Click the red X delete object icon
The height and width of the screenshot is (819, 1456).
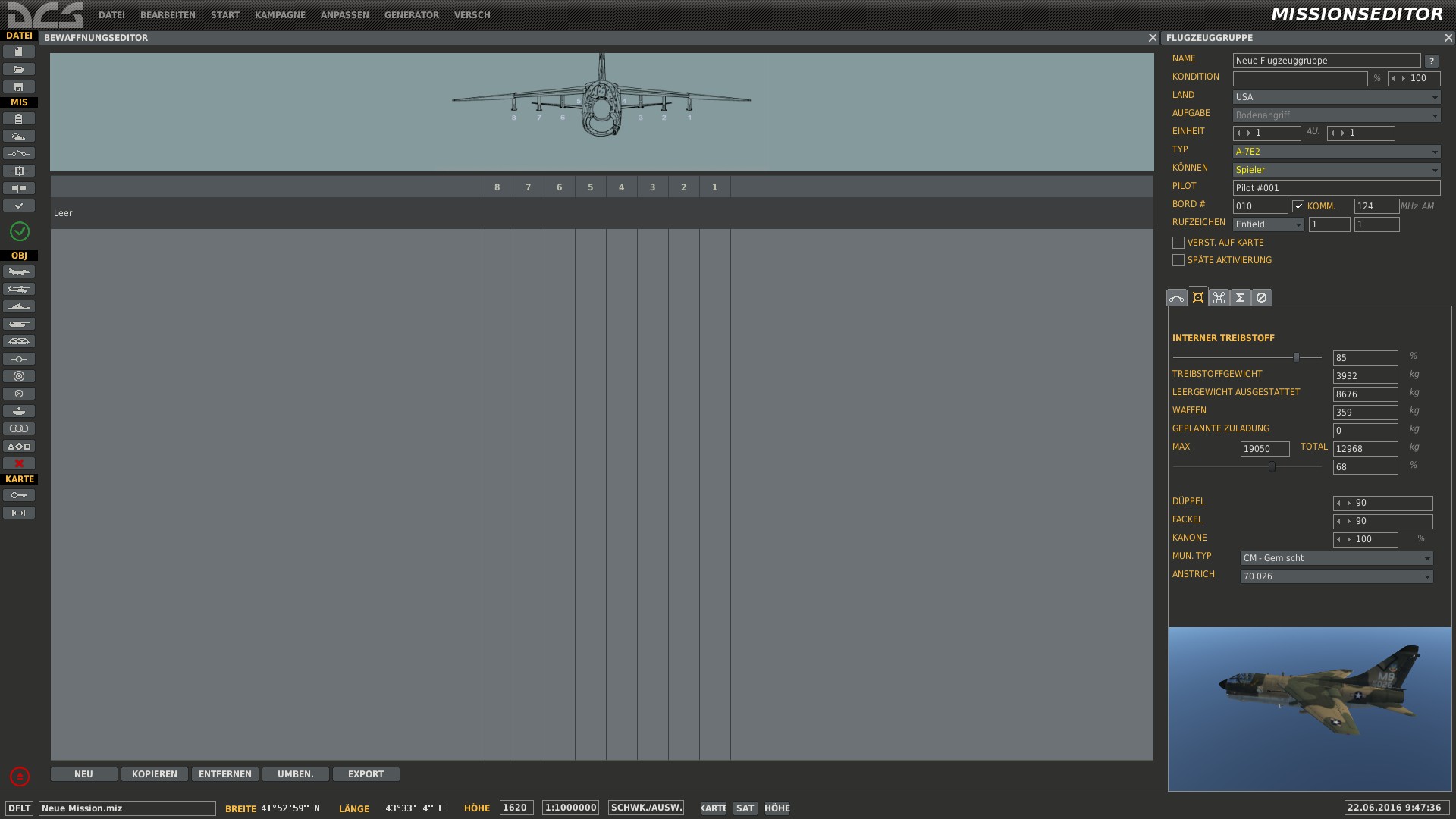click(19, 463)
